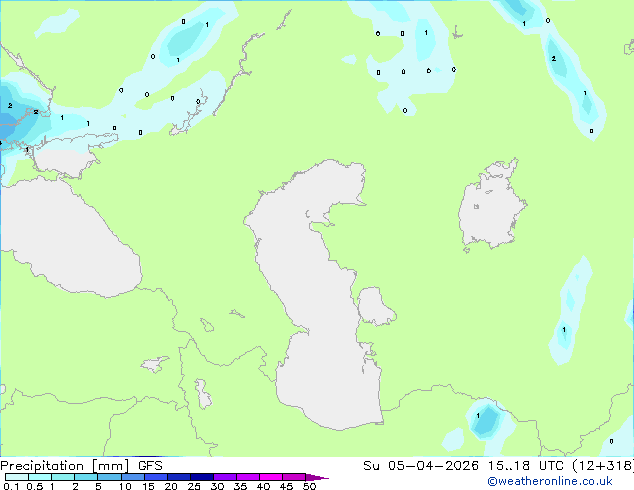Click the "Su 05-04-2026" date text
The image size is (634, 490).
421,466
